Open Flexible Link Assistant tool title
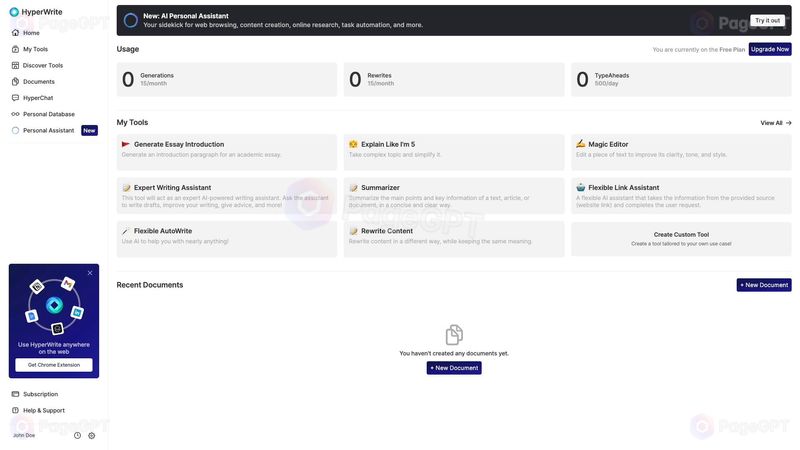Image resolution: width=800 pixels, height=450 pixels. pos(623,188)
